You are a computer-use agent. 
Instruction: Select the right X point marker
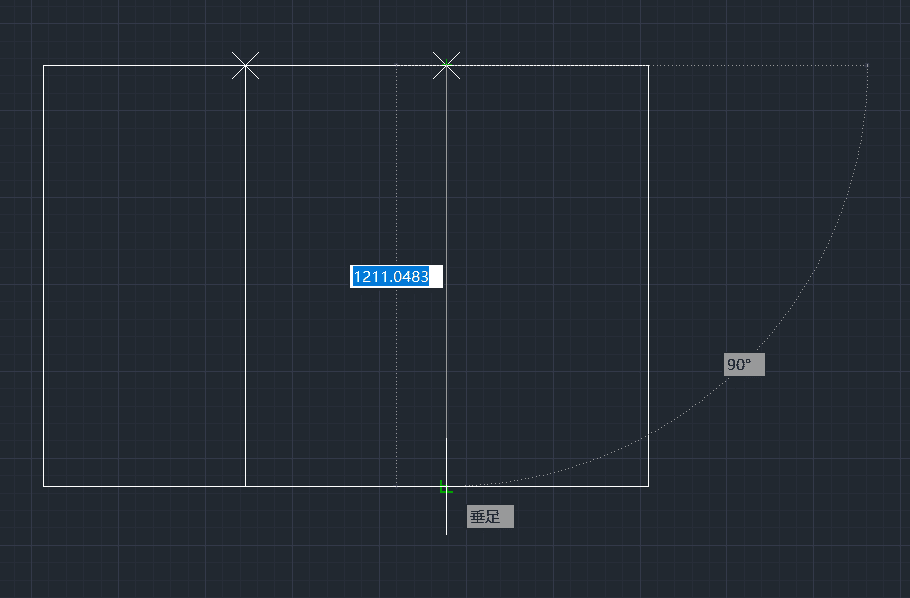point(446,65)
